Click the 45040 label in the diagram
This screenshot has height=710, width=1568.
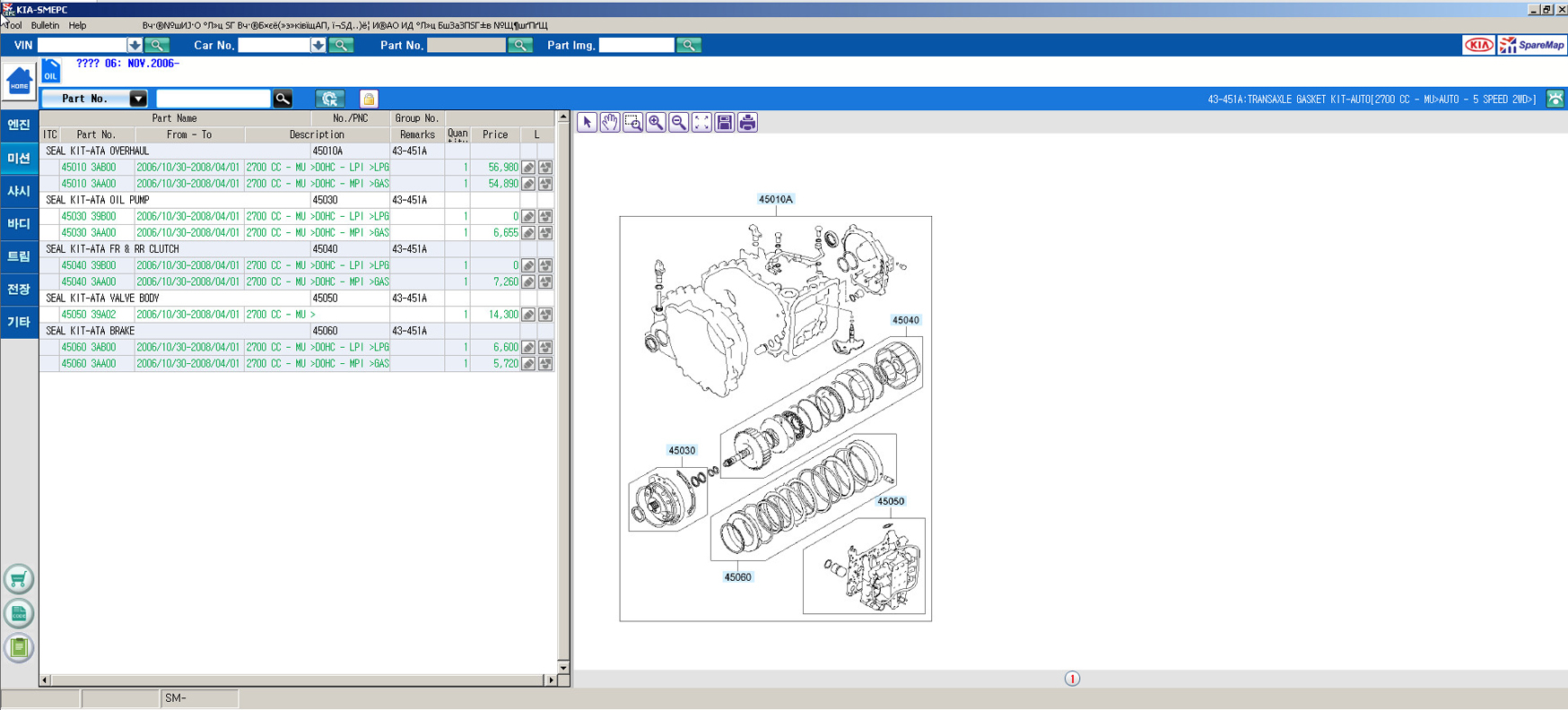[x=905, y=320]
